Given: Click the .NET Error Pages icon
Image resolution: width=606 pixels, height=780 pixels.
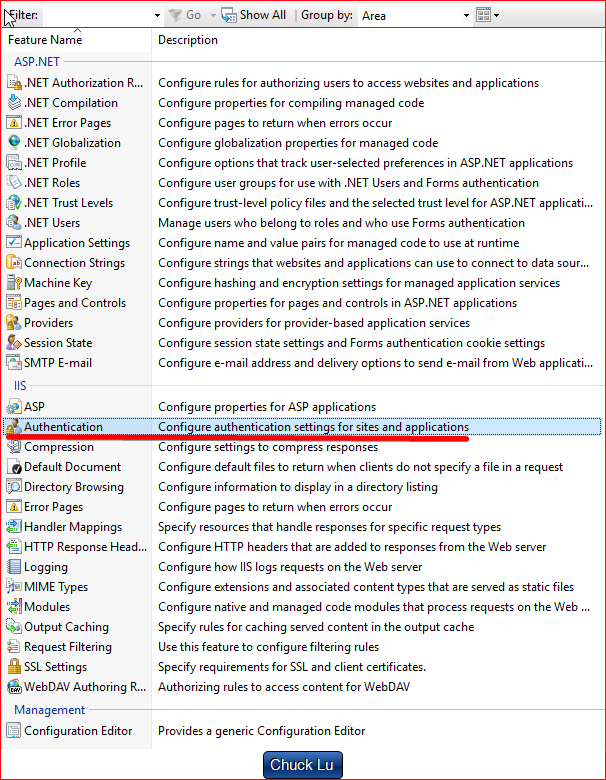Looking at the screenshot, I should coord(14,122).
